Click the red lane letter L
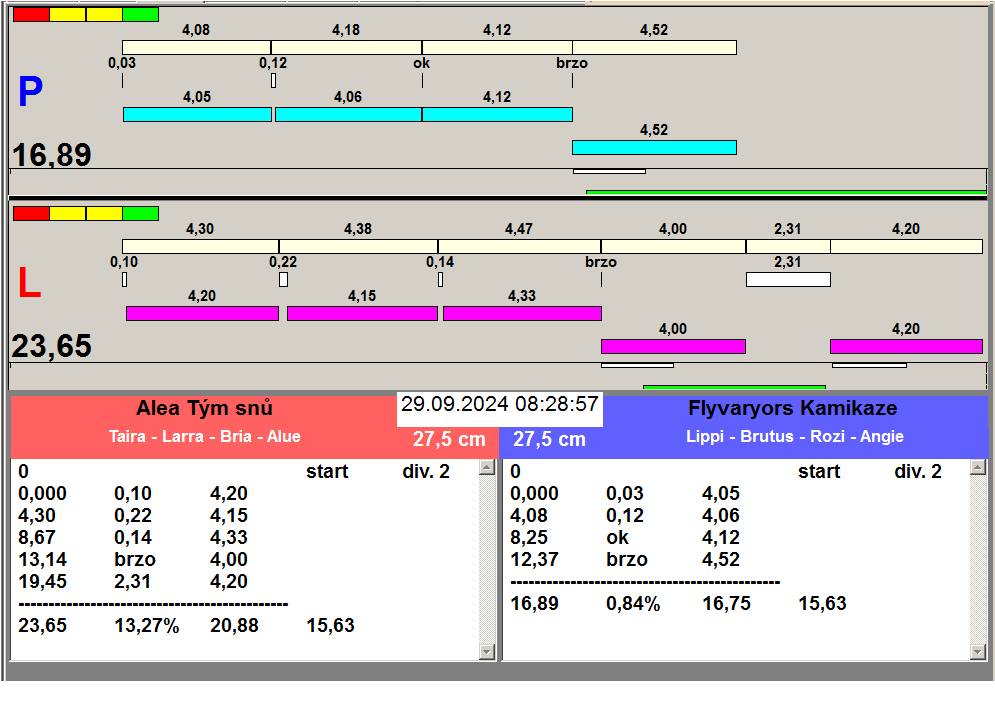This screenshot has width=995, height=716. coord(29,283)
